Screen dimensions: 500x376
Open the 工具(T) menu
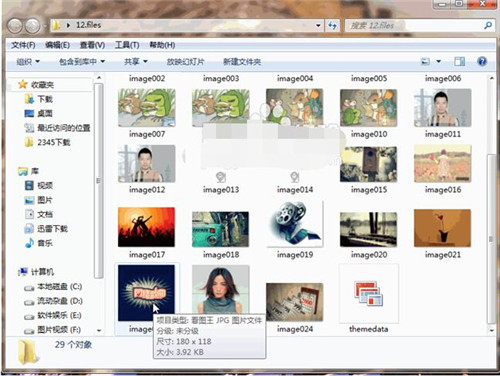pyautogui.click(x=127, y=45)
